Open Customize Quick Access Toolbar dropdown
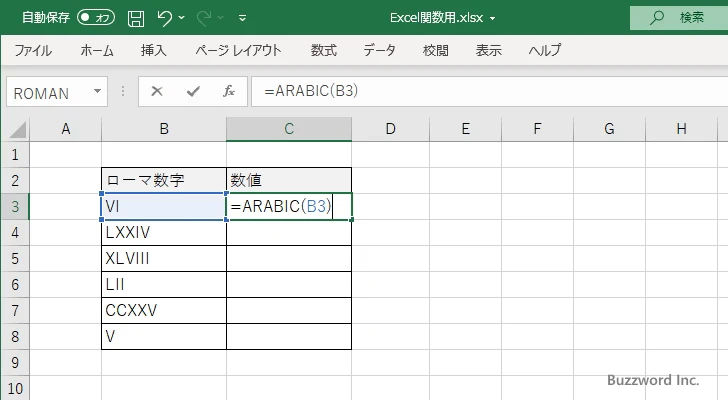The width and height of the screenshot is (728, 400). pyautogui.click(x=242, y=19)
